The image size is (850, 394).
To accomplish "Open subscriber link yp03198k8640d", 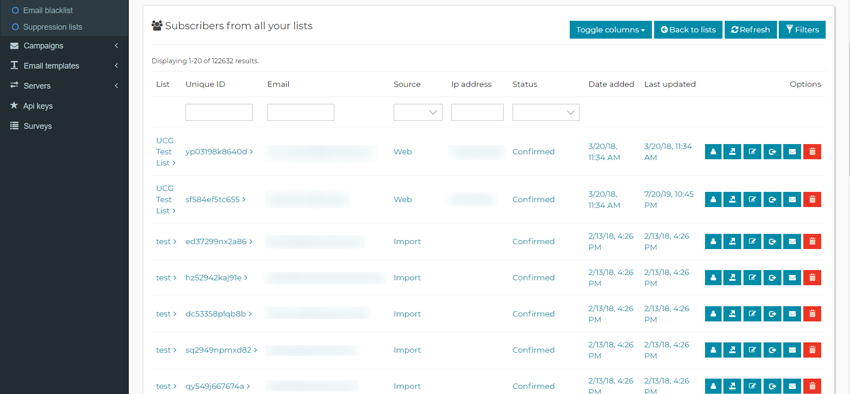I will click(219, 152).
